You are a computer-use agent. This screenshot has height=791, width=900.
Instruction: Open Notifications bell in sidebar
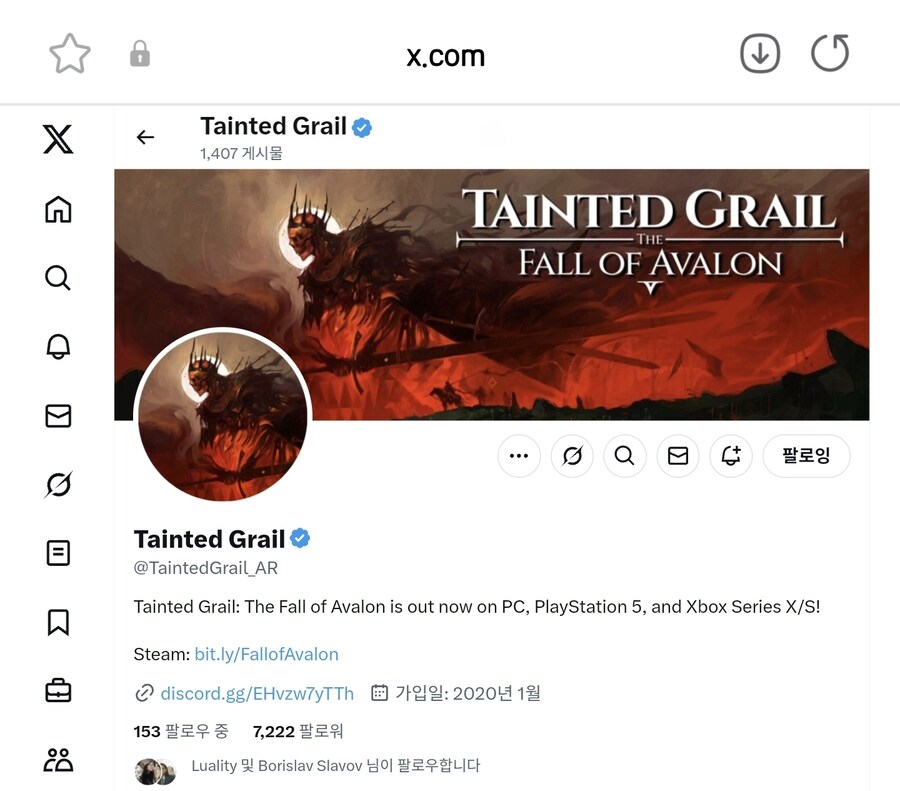point(58,347)
